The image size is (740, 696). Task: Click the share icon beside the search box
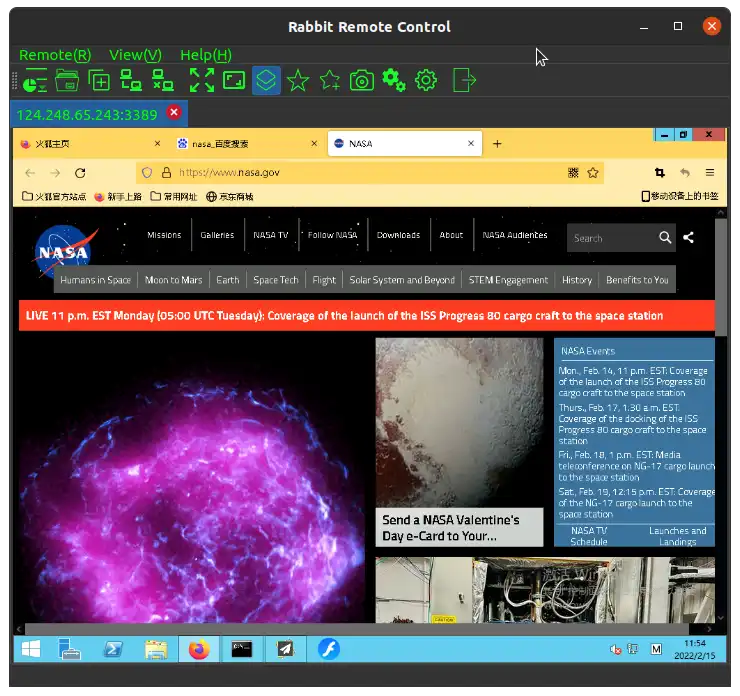click(x=689, y=237)
